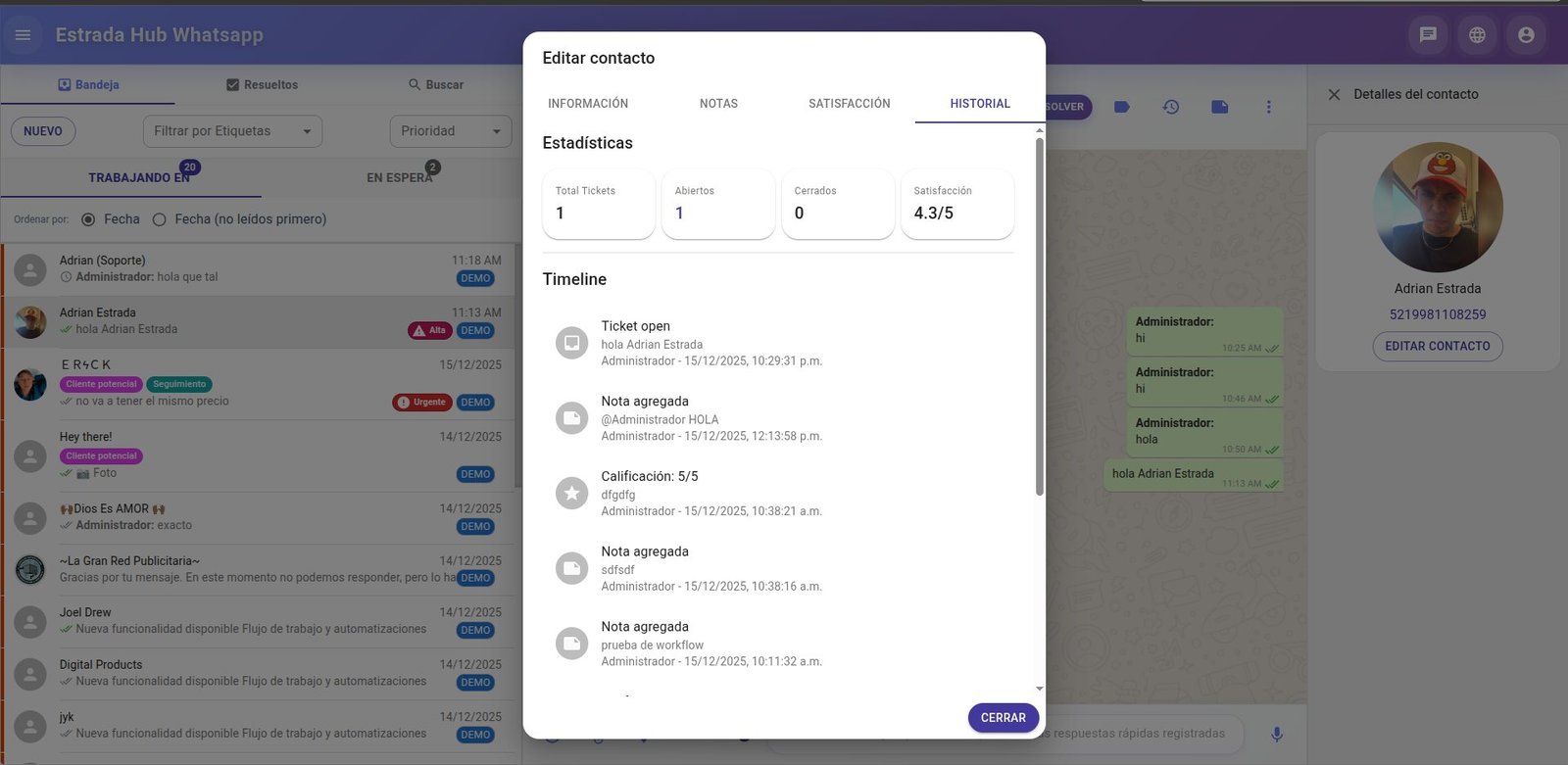This screenshot has height=765, width=1568.
Task: Click the dialog's vertical scrollbar
Action: [1040, 317]
